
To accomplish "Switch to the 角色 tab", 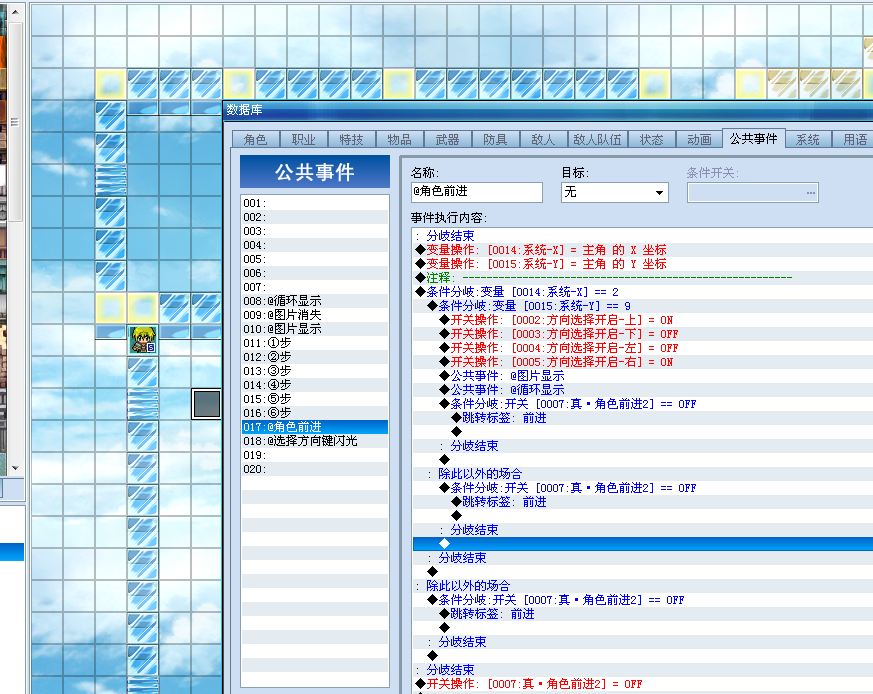I will (255, 139).
